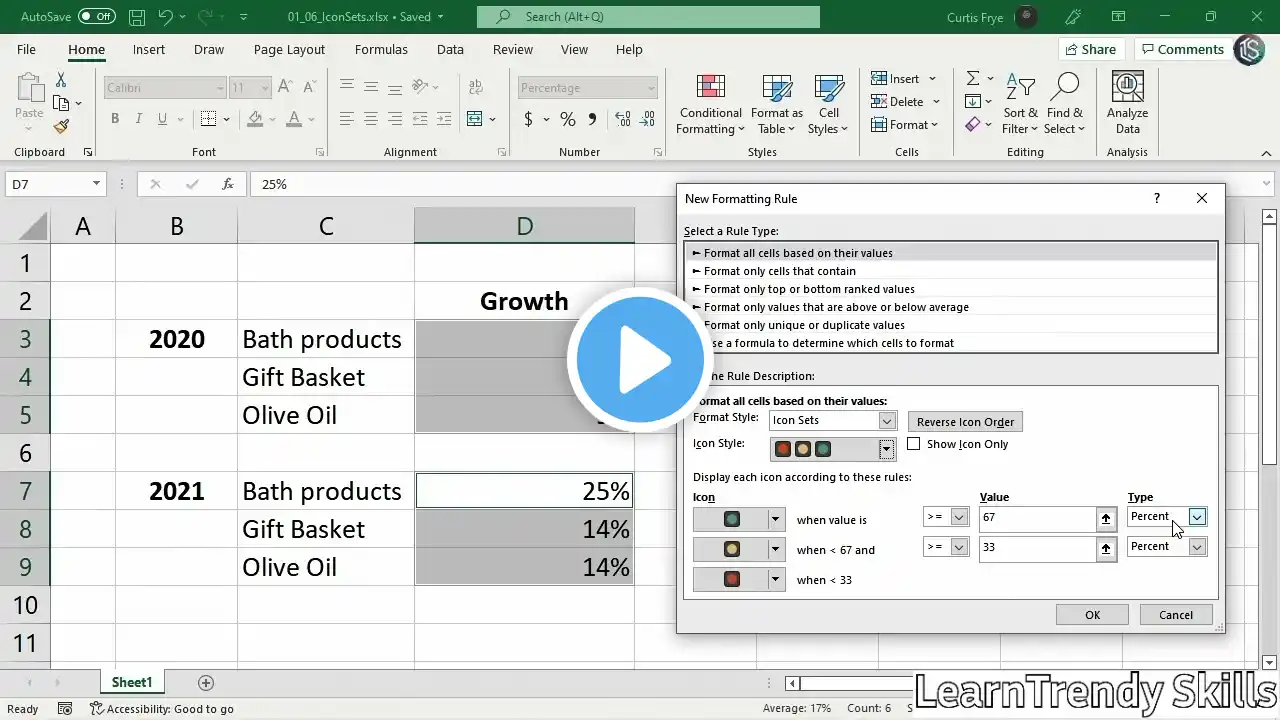Image resolution: width=1280 pixels, height=720 pixels.
Task: Open the Font Color swatch dropdown
Action: point(311,119)
